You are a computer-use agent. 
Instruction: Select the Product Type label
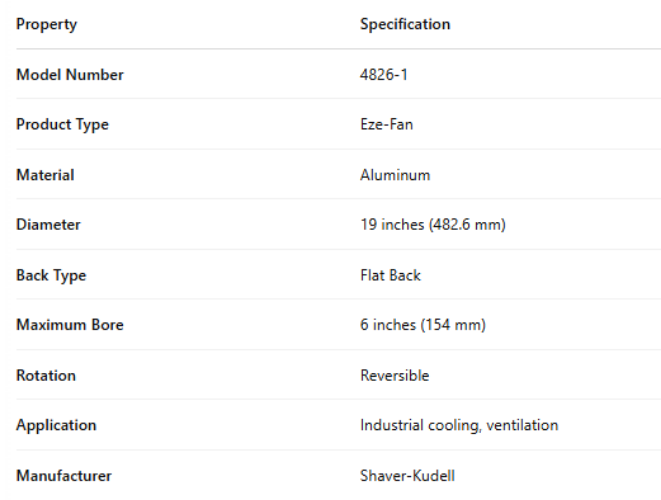tap(62, 125)
